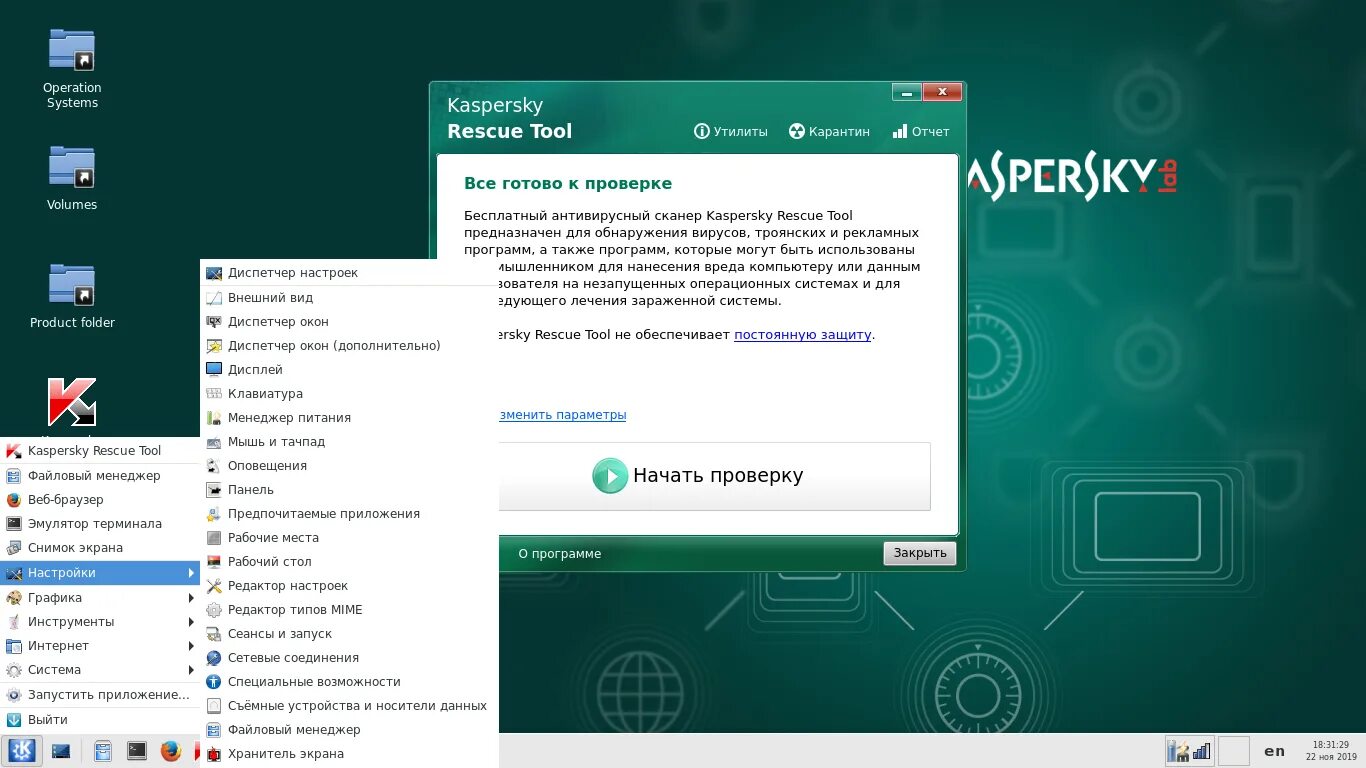Screen dimensions: 1366x768
Task: Open Рабочий стол settings entry
Action: pos(349,562)
